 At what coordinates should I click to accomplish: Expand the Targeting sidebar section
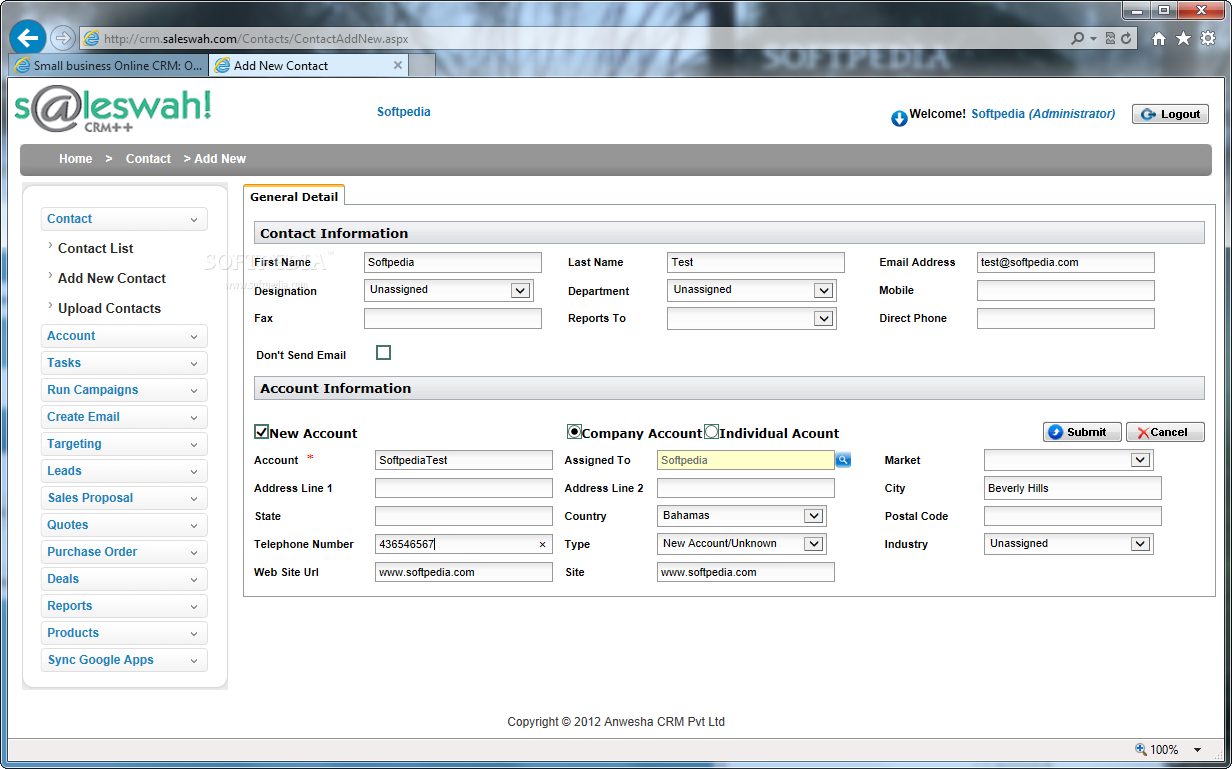(124, 444)
